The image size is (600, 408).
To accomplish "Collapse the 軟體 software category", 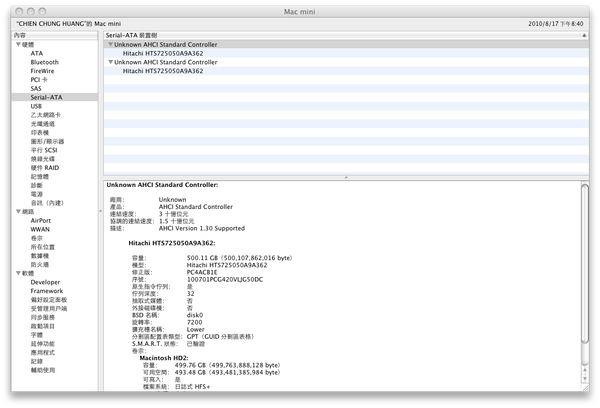I will tap(18, 273).
